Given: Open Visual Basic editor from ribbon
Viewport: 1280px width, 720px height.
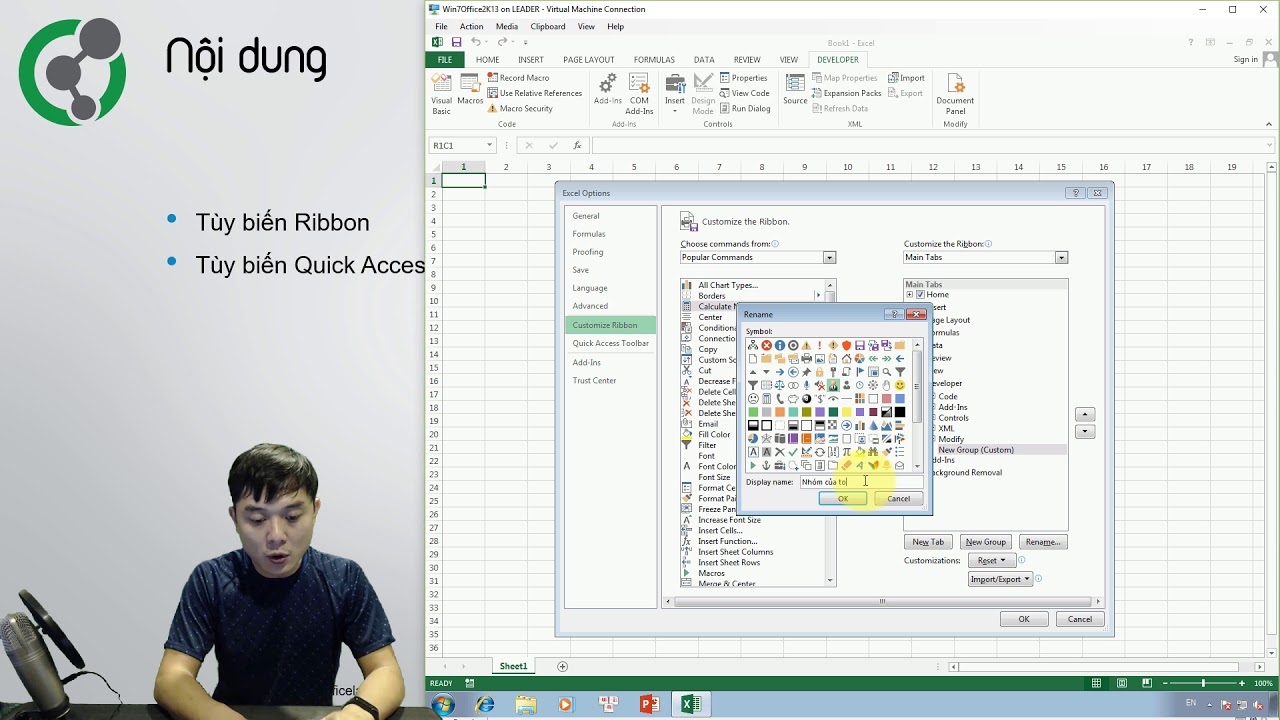Looking at the screenshot, I should click(441, 93).
